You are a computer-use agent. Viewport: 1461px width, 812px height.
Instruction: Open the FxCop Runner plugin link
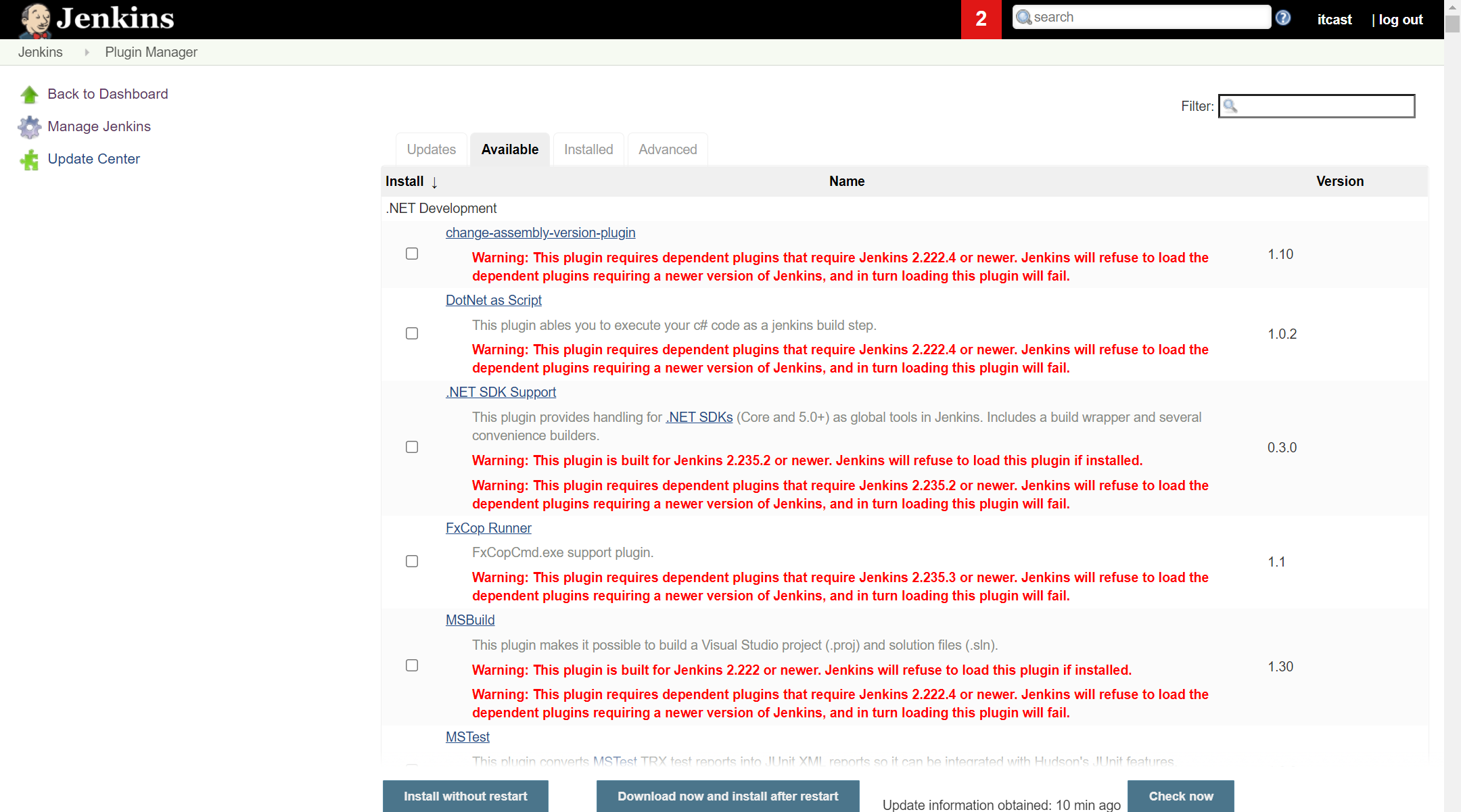488,528
